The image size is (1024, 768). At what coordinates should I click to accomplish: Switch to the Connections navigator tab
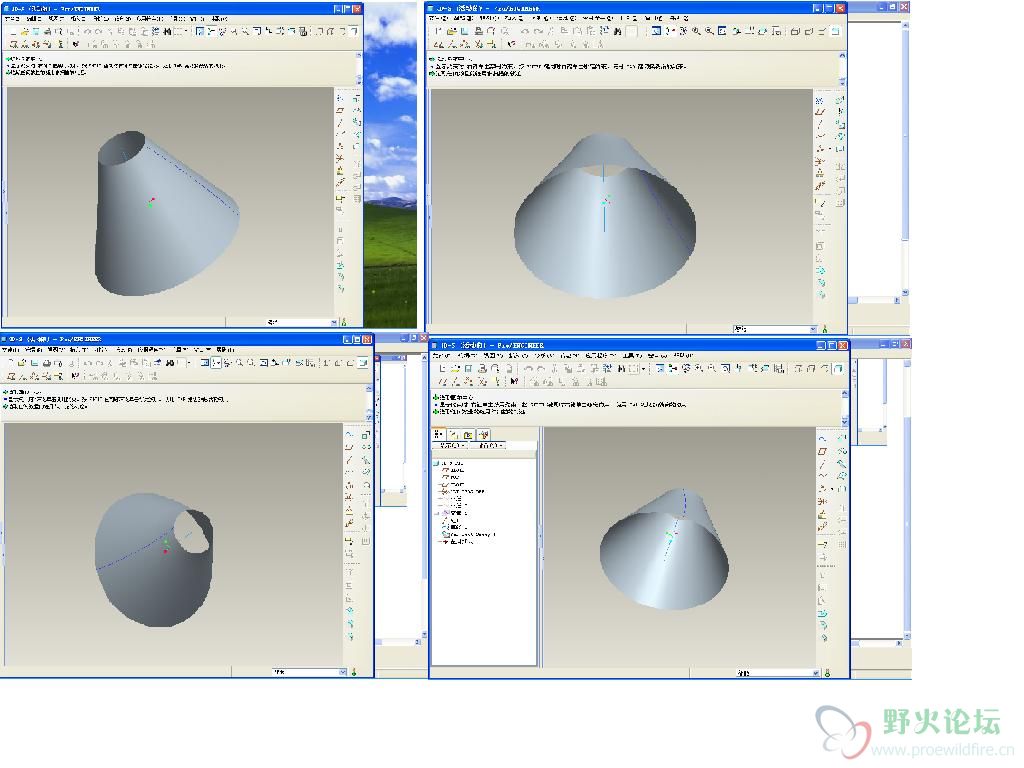click(x=483, y=434)
